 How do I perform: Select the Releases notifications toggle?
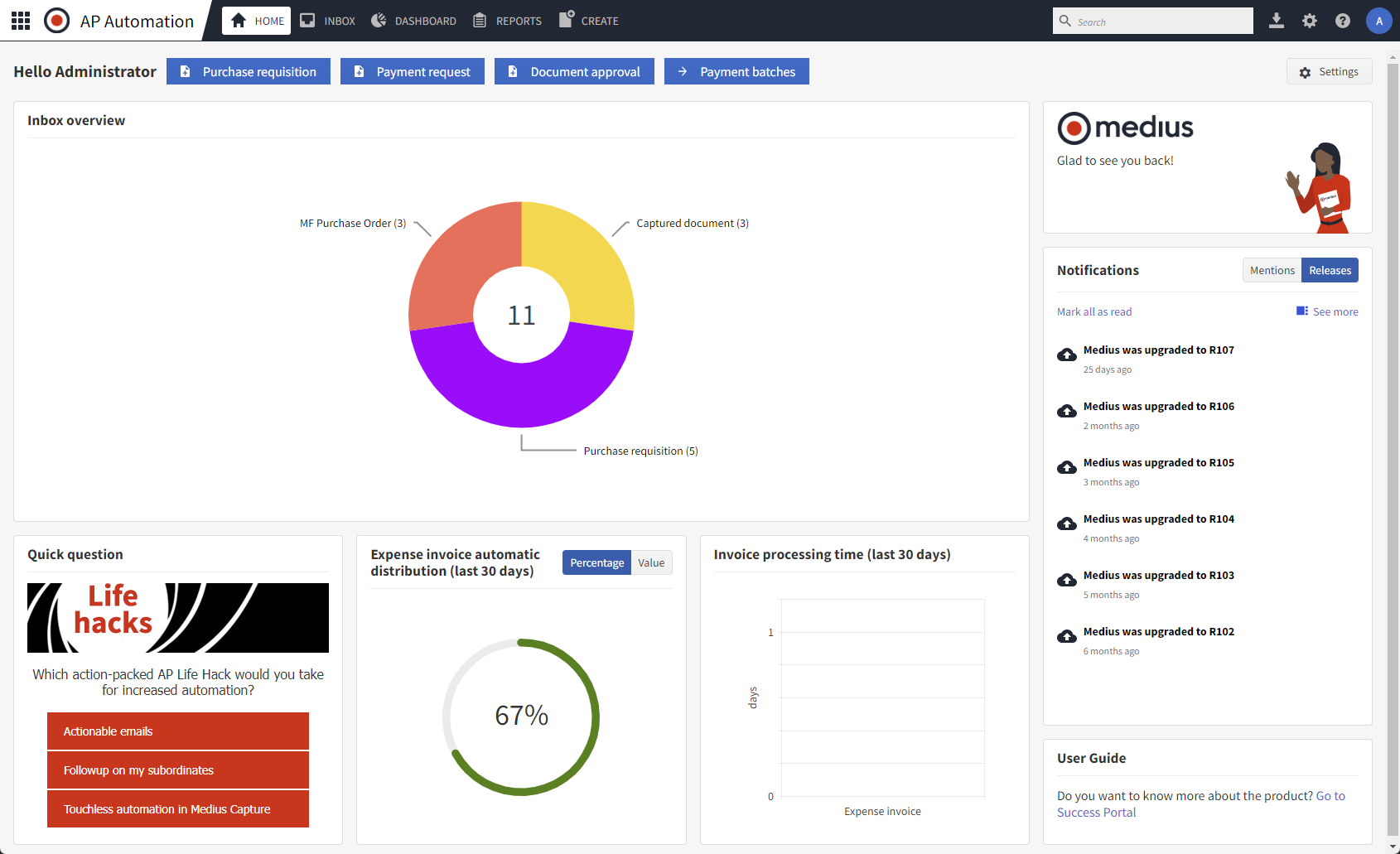point(1330,271)
